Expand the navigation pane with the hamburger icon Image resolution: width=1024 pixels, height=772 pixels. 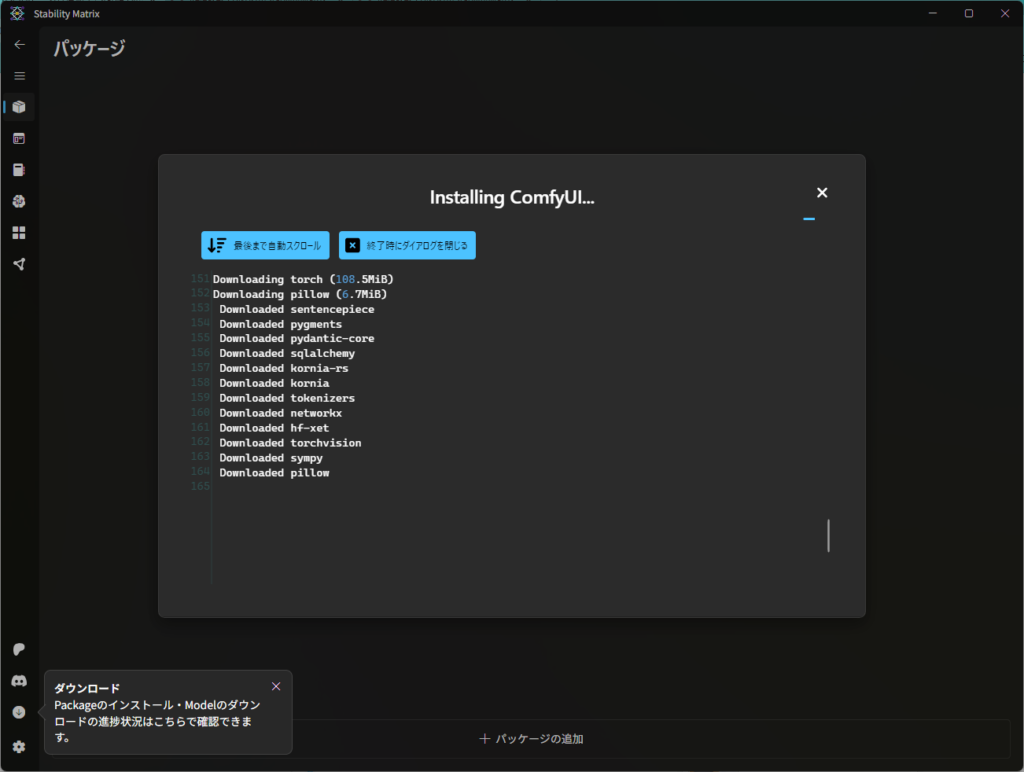pos(19,76)
